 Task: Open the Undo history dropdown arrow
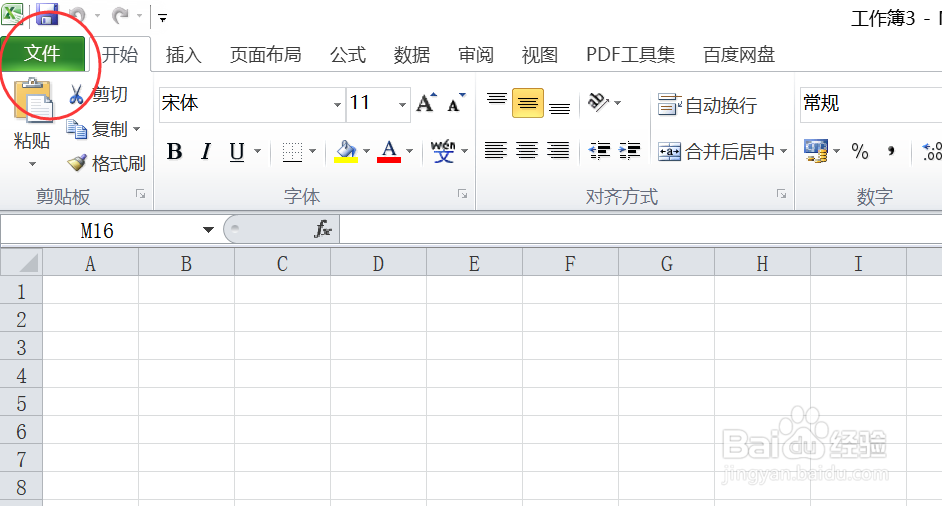97,16
